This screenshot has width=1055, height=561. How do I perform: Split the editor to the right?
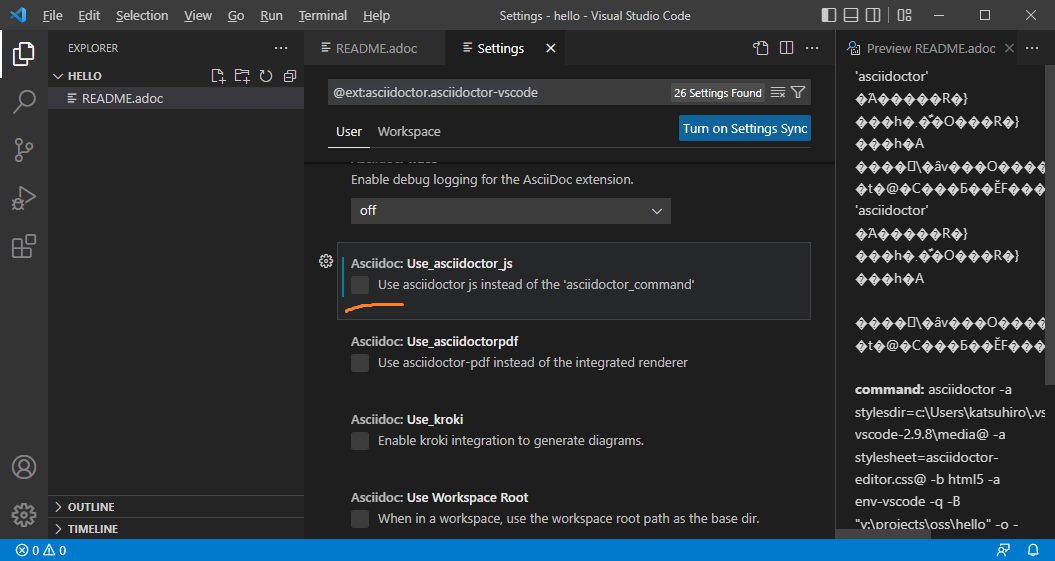click(x=786, y=48)
